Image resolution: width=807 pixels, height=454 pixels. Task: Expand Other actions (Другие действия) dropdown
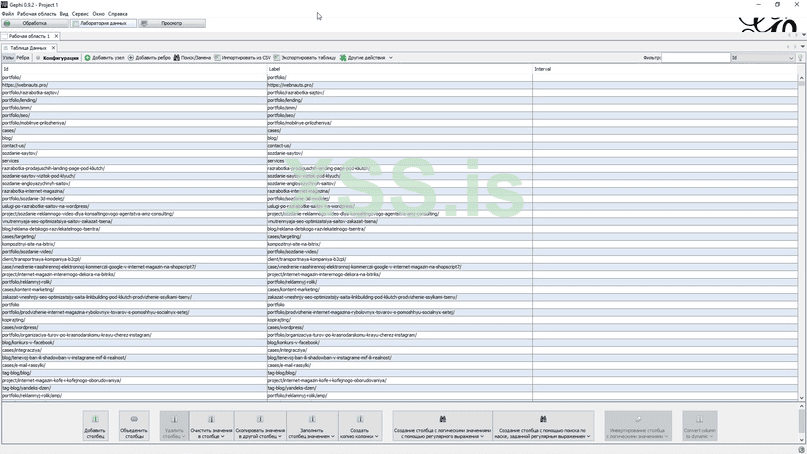[367, 58]
